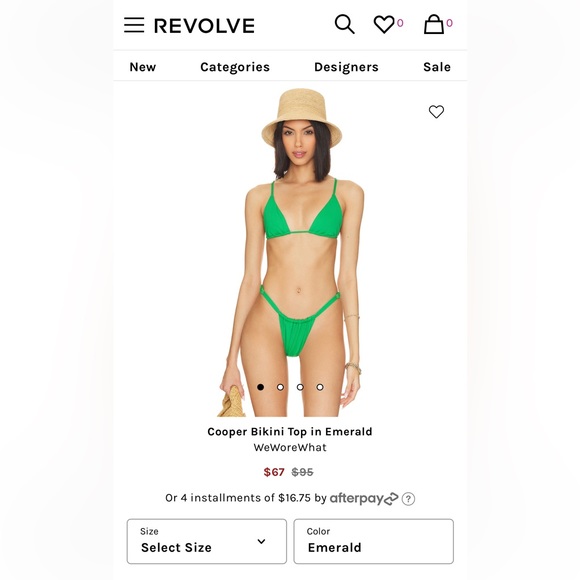Open the Categories tab

(235, 67)
